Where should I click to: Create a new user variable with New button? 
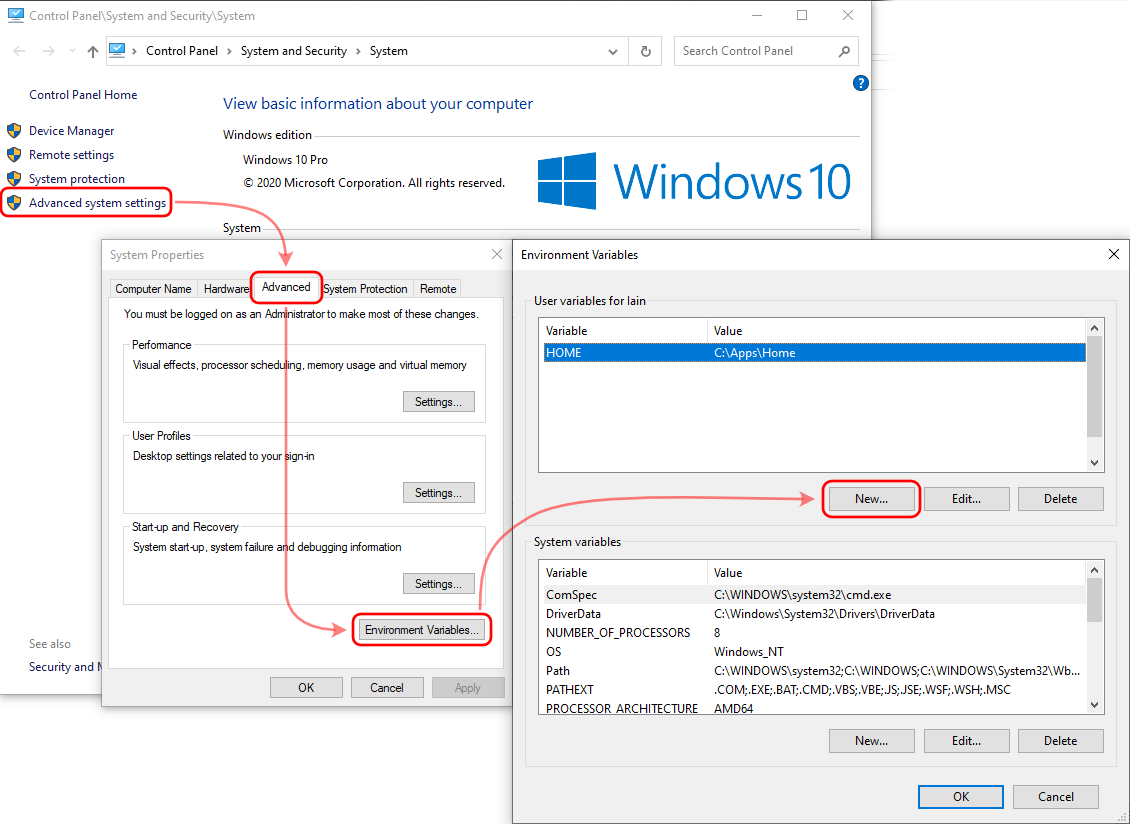click(x=871, y=498)
